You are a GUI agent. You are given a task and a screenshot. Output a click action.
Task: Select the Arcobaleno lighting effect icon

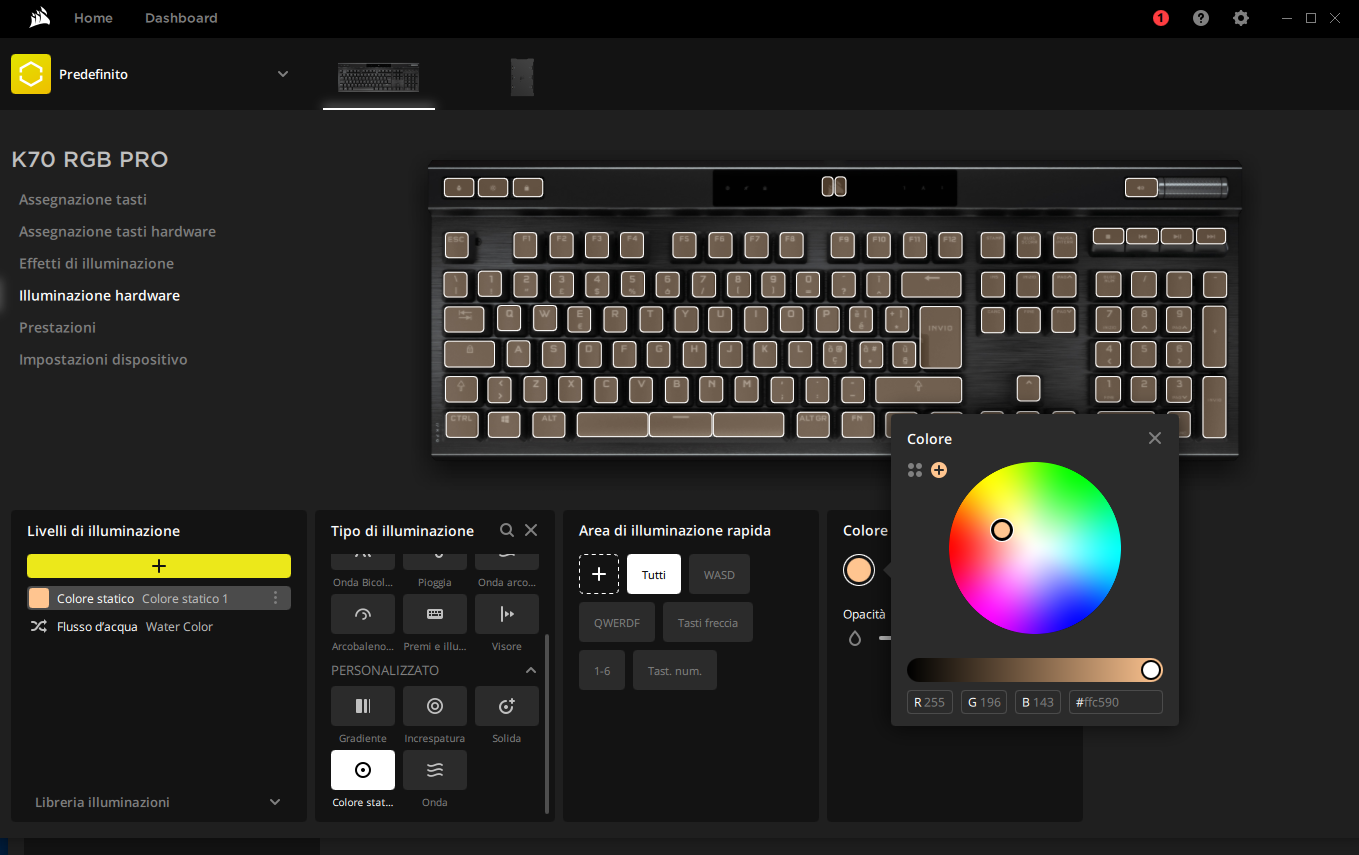(x=363, y=614)
